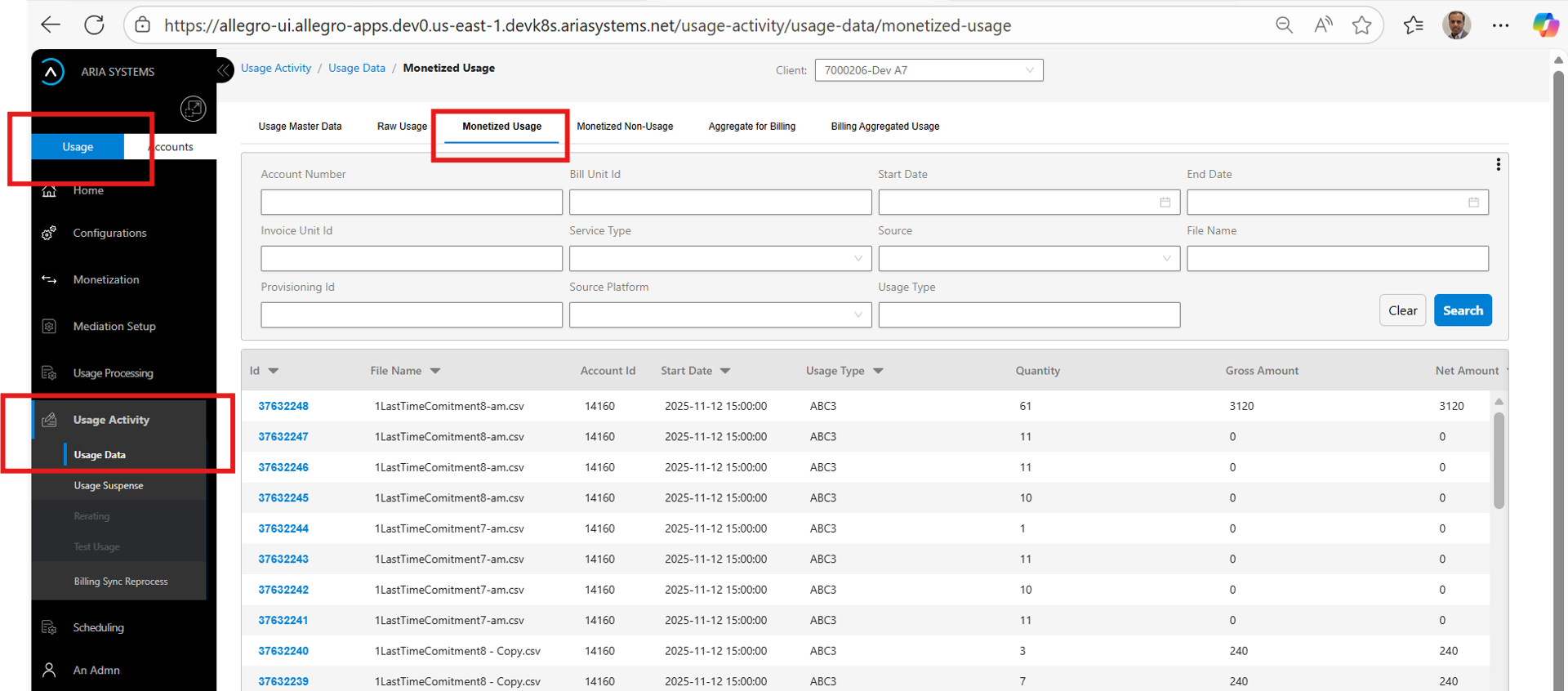The image size is (1568, 691).
Task: Expand the Source Platform dropdown
Action: click(719, 315)
